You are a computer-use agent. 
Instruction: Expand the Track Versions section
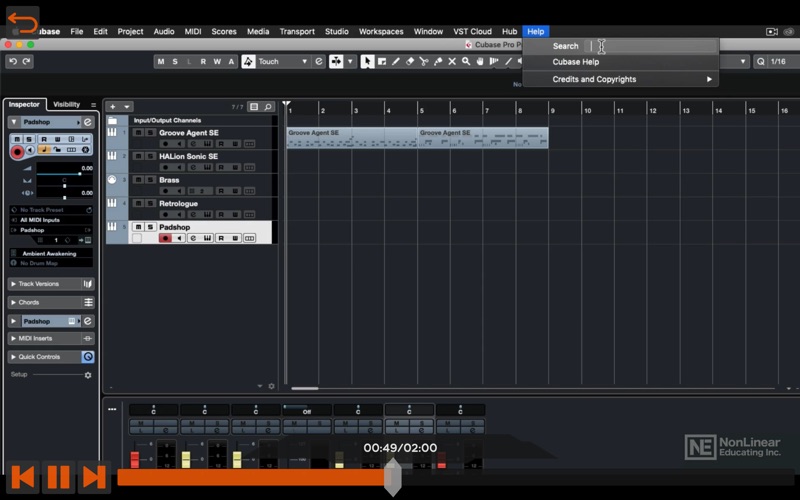pyautogui.click(x=13, y=284)
